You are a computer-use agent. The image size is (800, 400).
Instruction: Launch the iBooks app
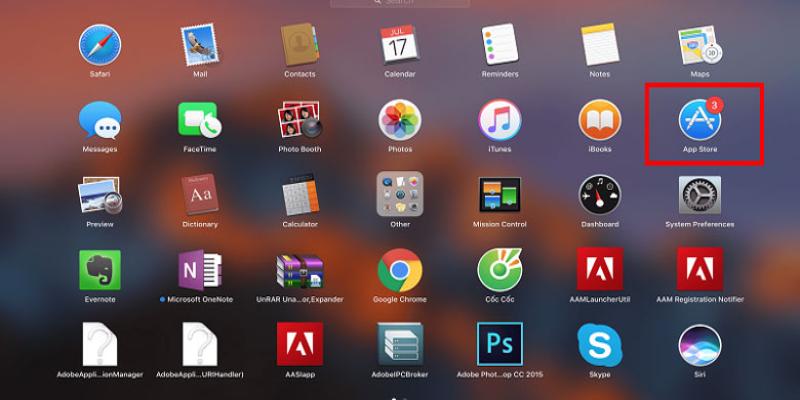600,120
